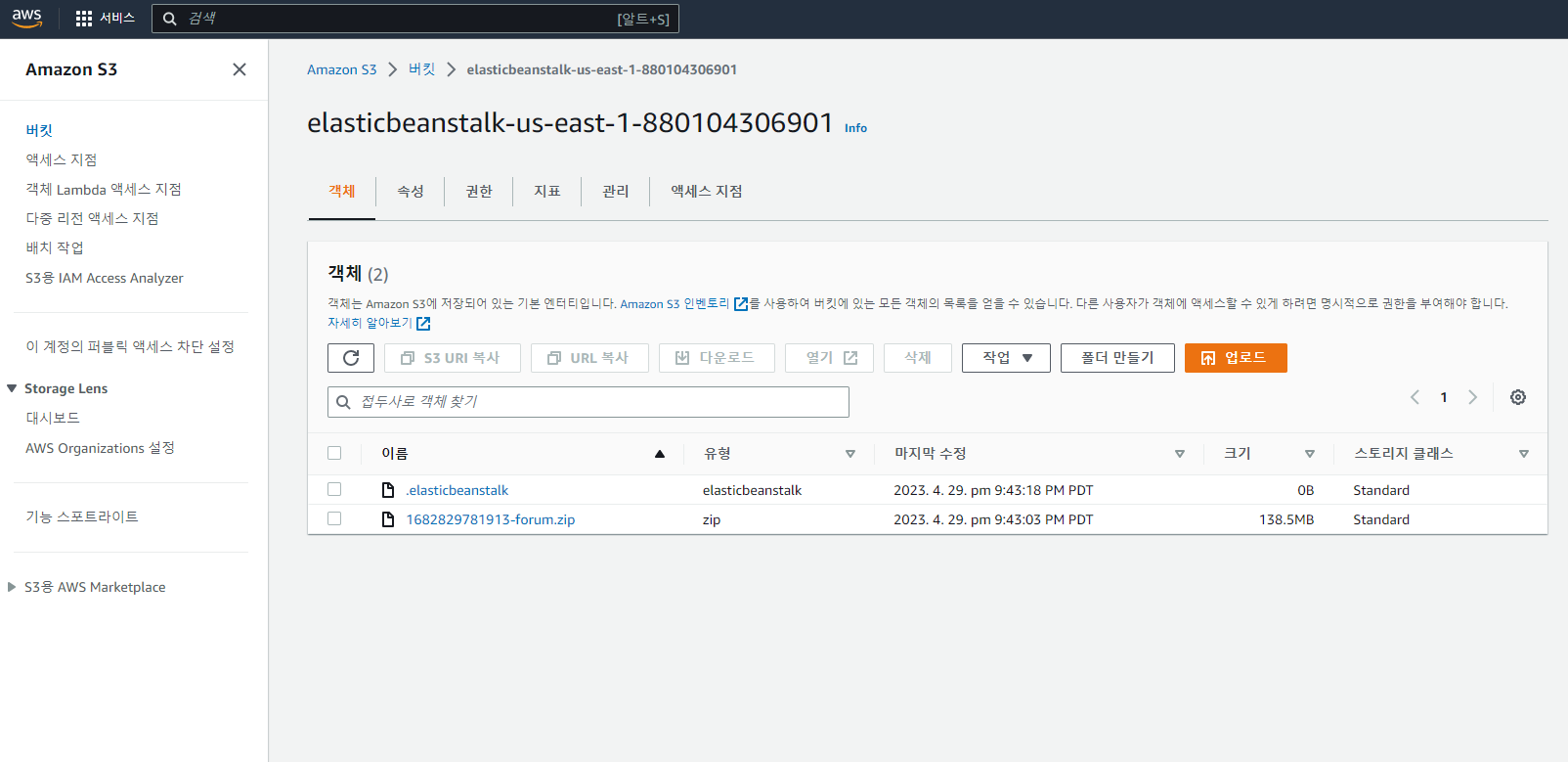Switch to the 속성 tab
This screenshot has height=762, width=1568.
(x=411, y=192)
